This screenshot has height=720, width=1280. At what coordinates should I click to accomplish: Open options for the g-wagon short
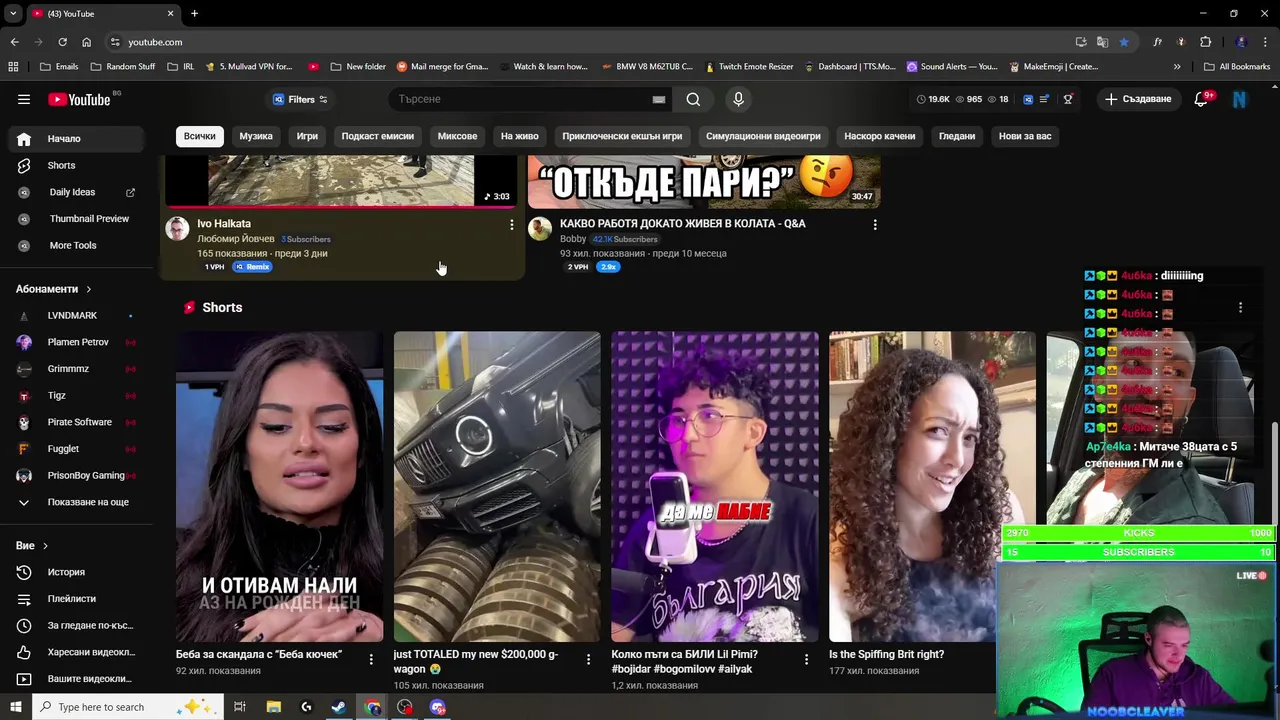588,659
